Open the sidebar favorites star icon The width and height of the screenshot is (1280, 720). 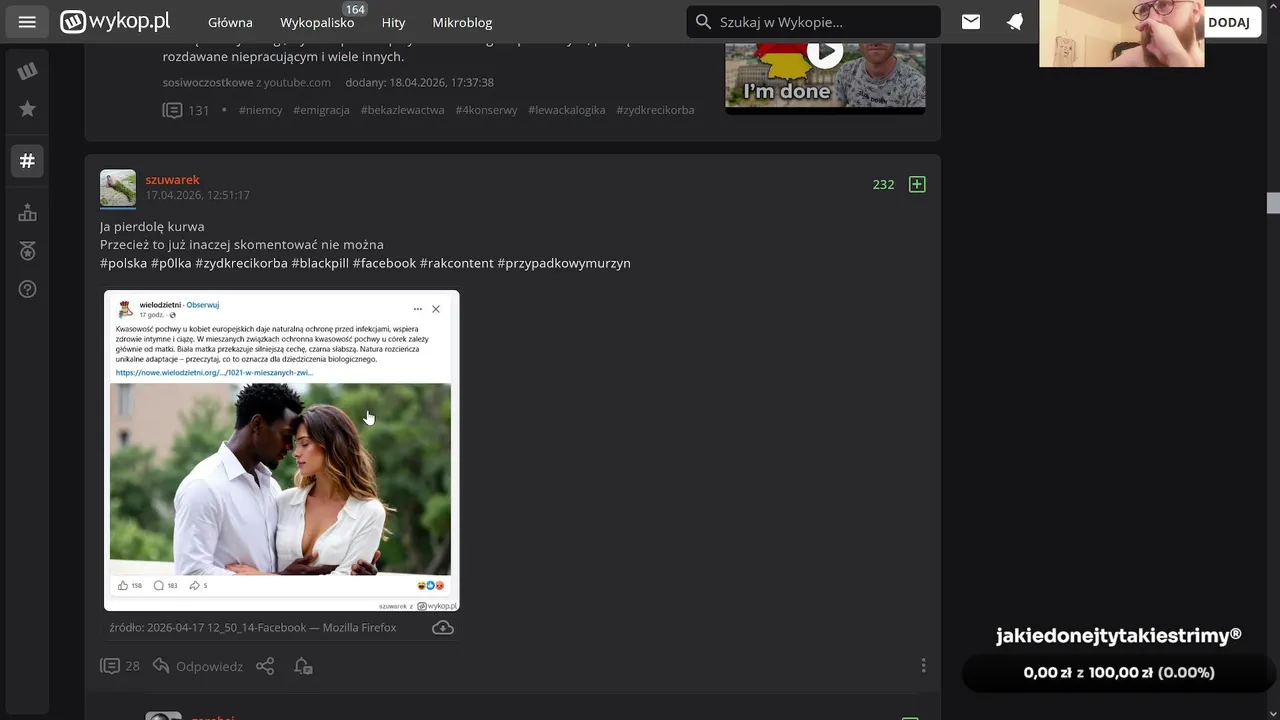click(27, 109)
